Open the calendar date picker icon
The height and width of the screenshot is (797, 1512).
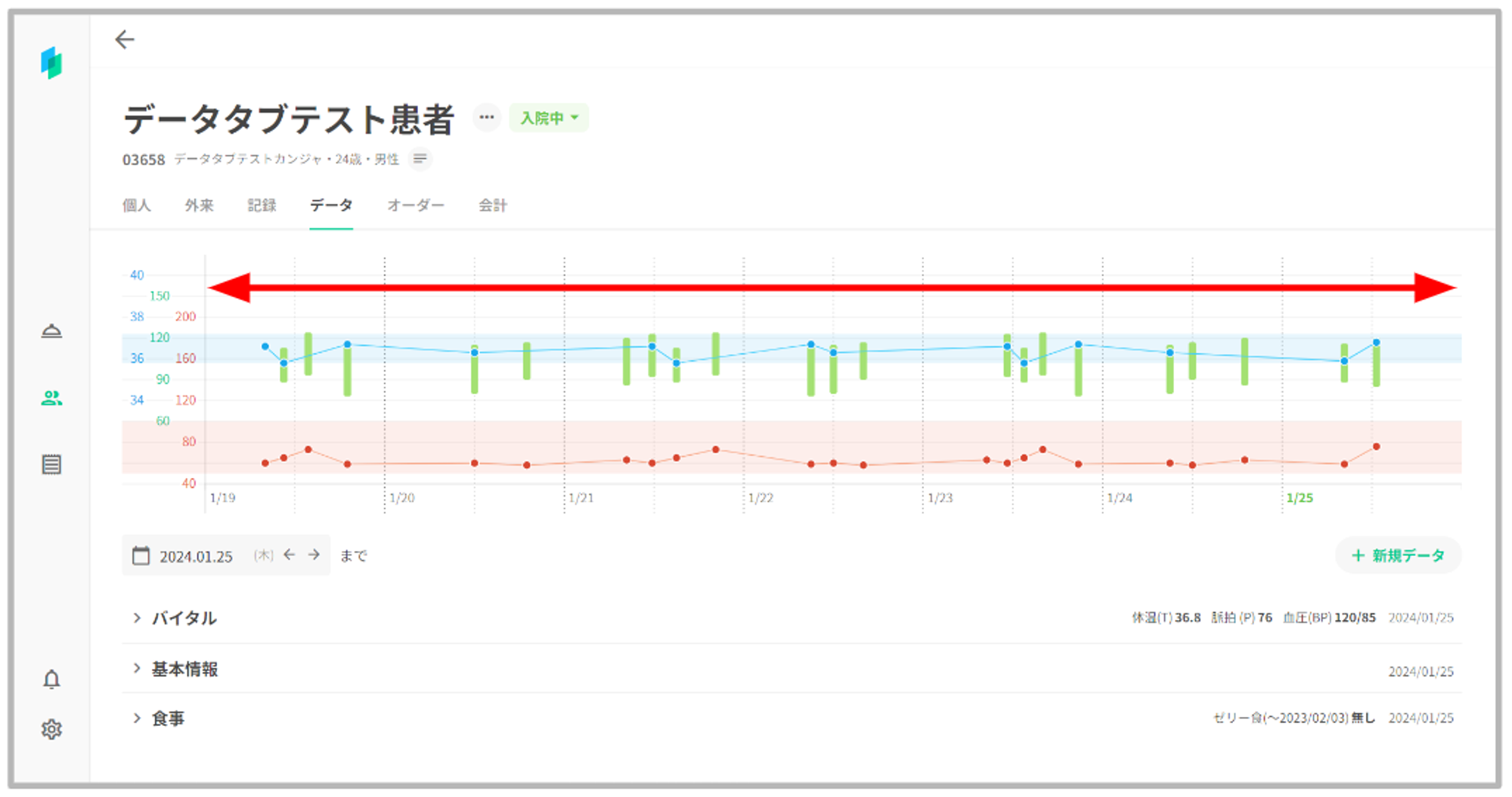[x=141, y=556]
